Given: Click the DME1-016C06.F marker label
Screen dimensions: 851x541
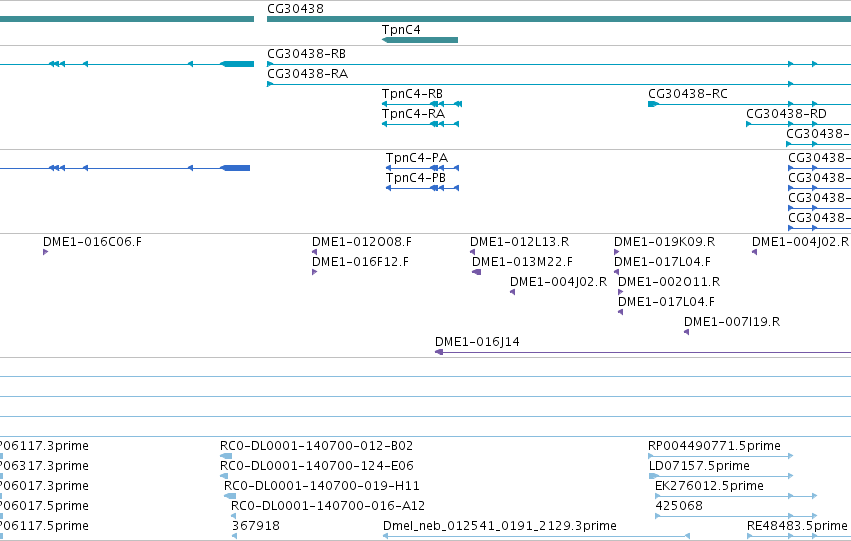Looking at the screenshot, I should (92, 242).
